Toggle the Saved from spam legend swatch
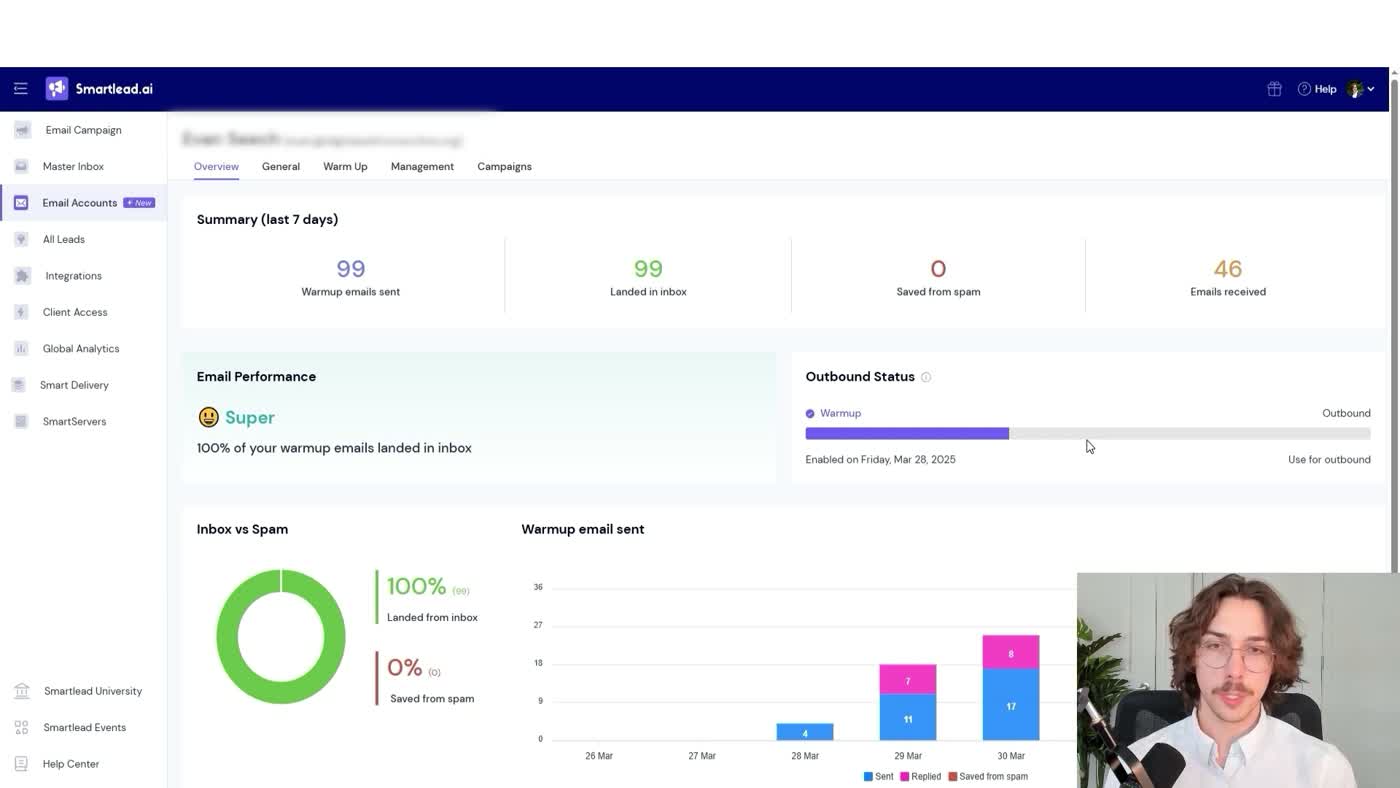The height and width of the screenshot is (788, 1400). click(953, 776)
